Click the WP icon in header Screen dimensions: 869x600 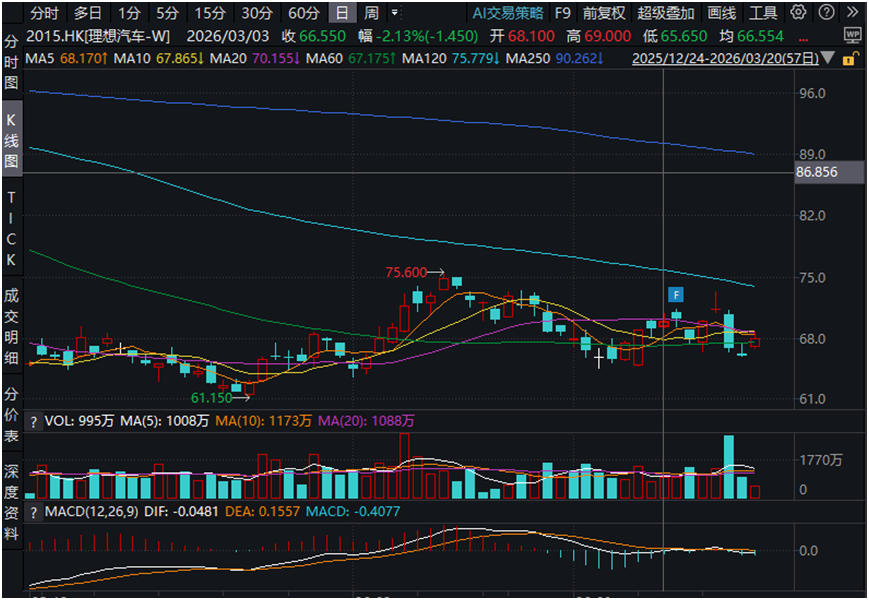click(852, 34)
